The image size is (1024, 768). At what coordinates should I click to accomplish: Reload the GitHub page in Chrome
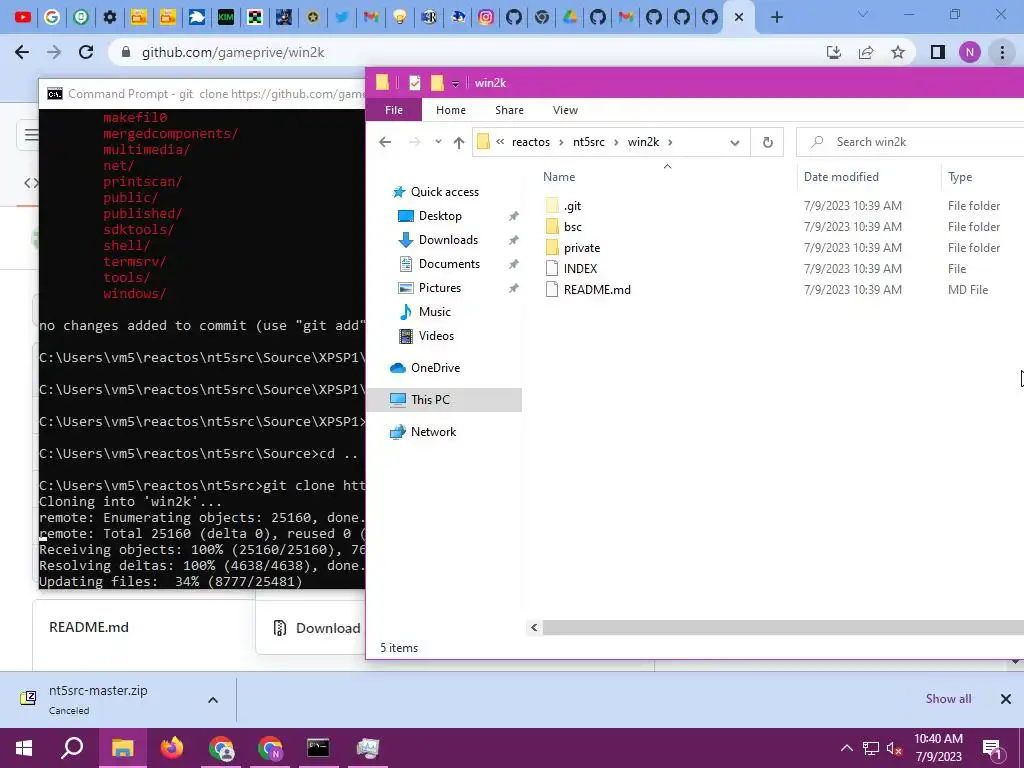86,52
